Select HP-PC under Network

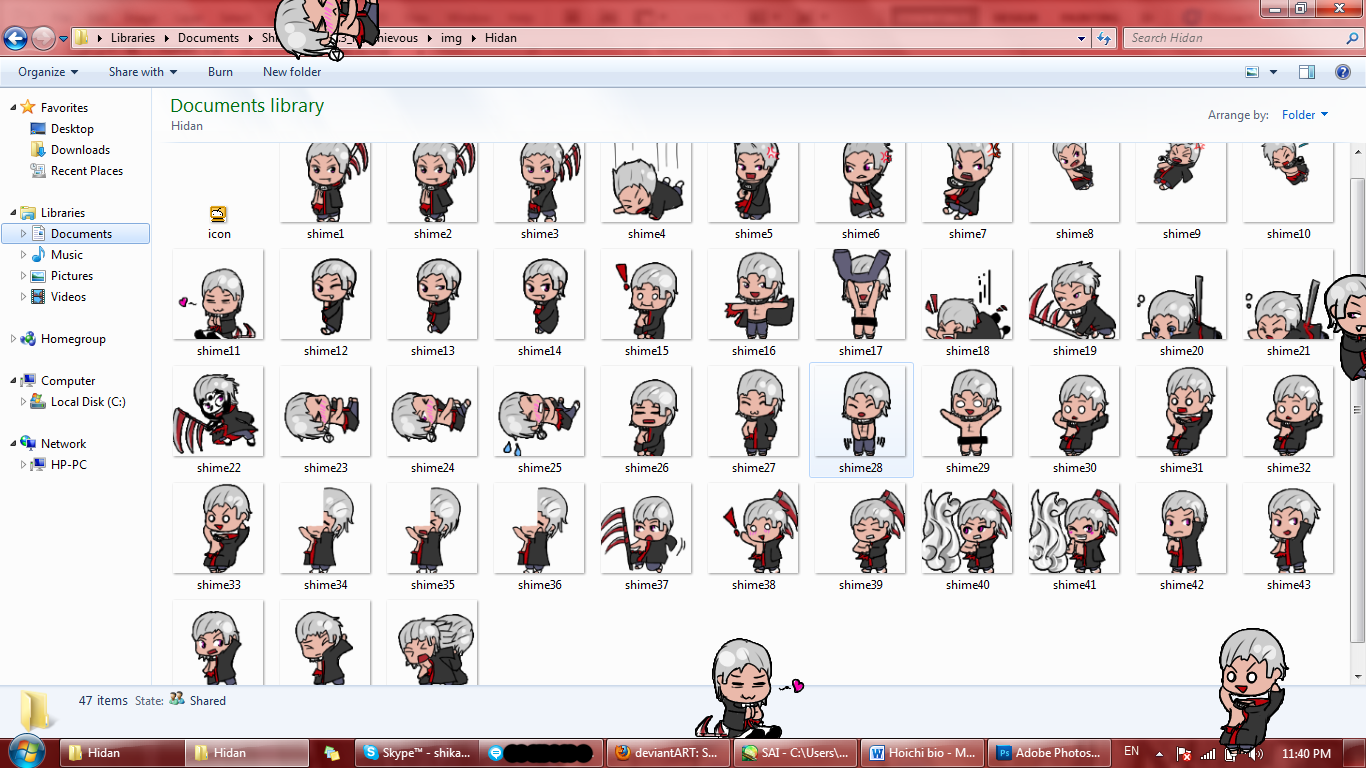point(68,465)
